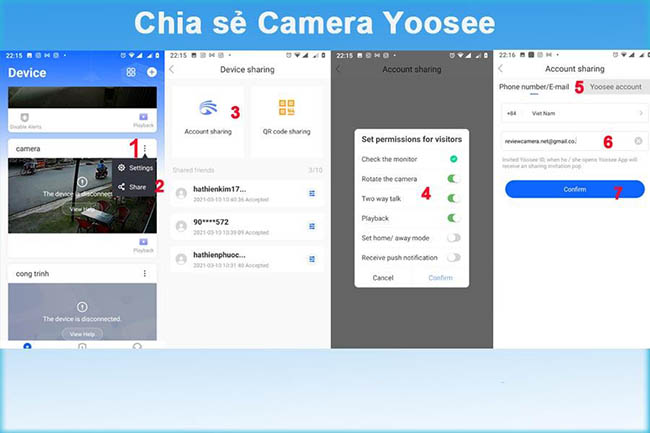This screenshot has height=433, width=650.
Task: Toggle Check the monitor permission
Action: [x=454, y=159]
